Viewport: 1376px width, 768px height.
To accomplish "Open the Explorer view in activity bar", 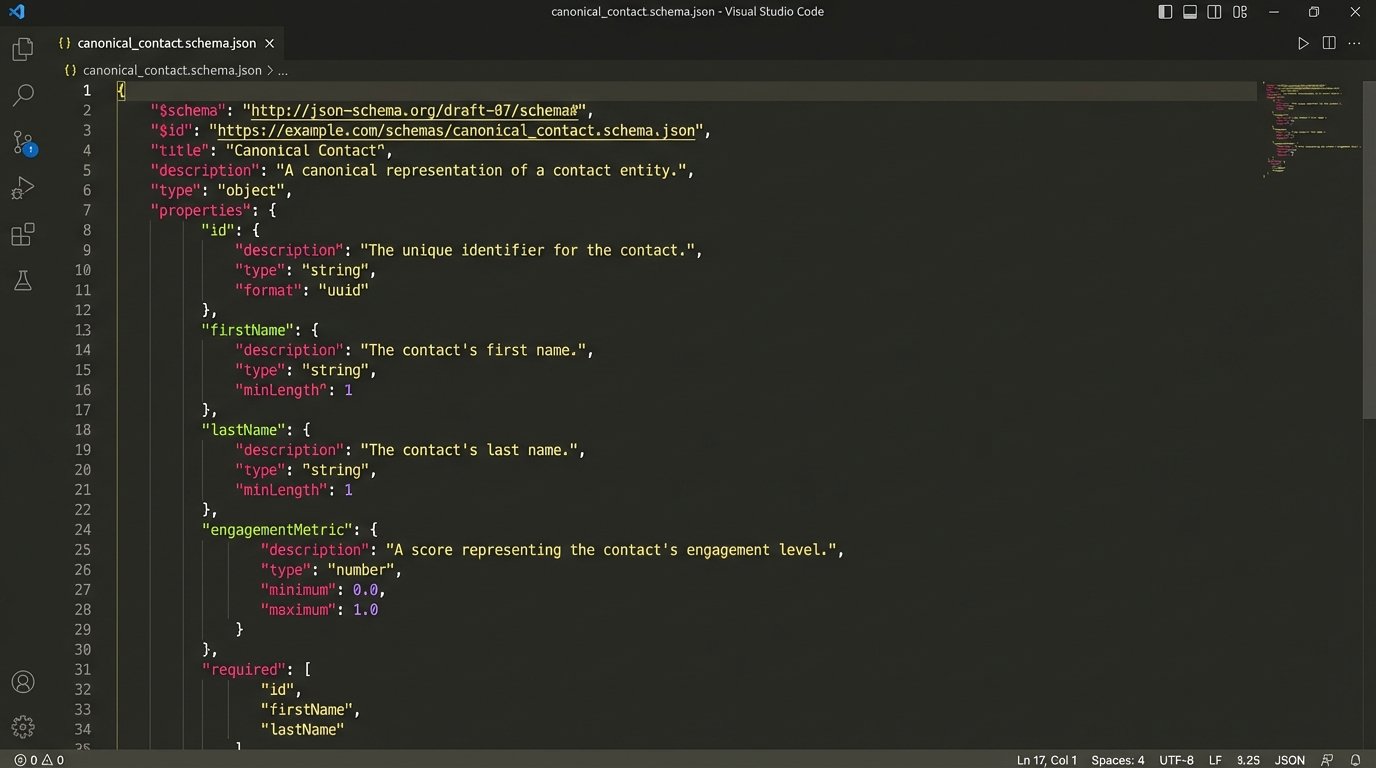I will (x=22, y=48).
